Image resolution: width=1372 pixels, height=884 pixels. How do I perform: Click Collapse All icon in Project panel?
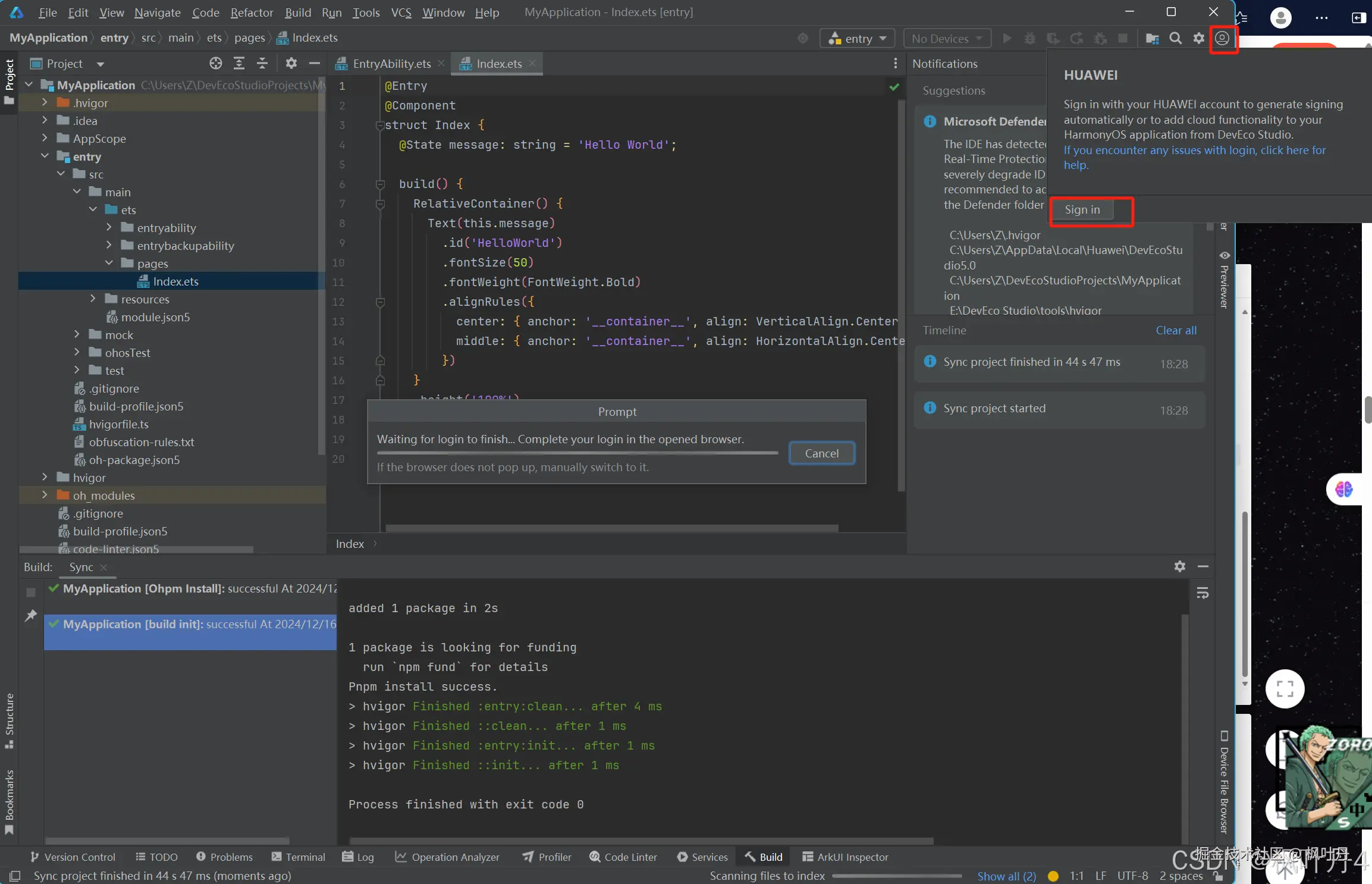(x=262, y=64)
